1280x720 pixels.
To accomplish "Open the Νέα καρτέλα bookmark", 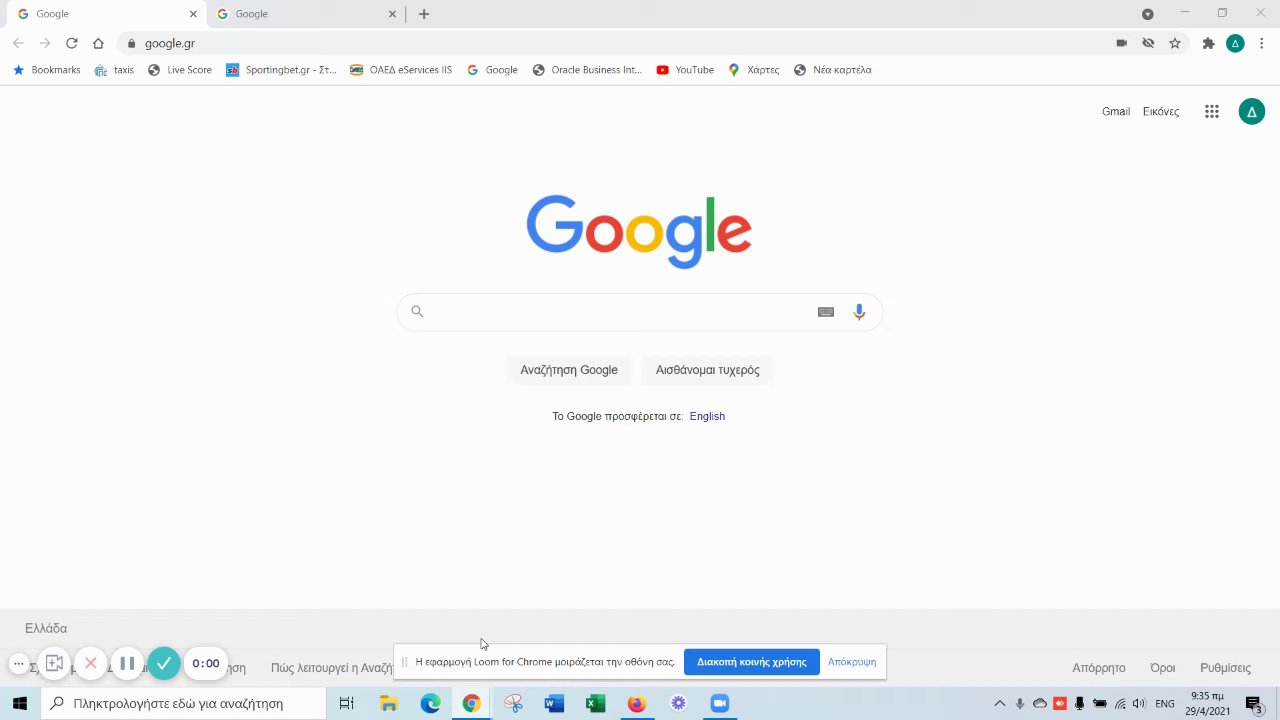I will (x=833, y=70).
